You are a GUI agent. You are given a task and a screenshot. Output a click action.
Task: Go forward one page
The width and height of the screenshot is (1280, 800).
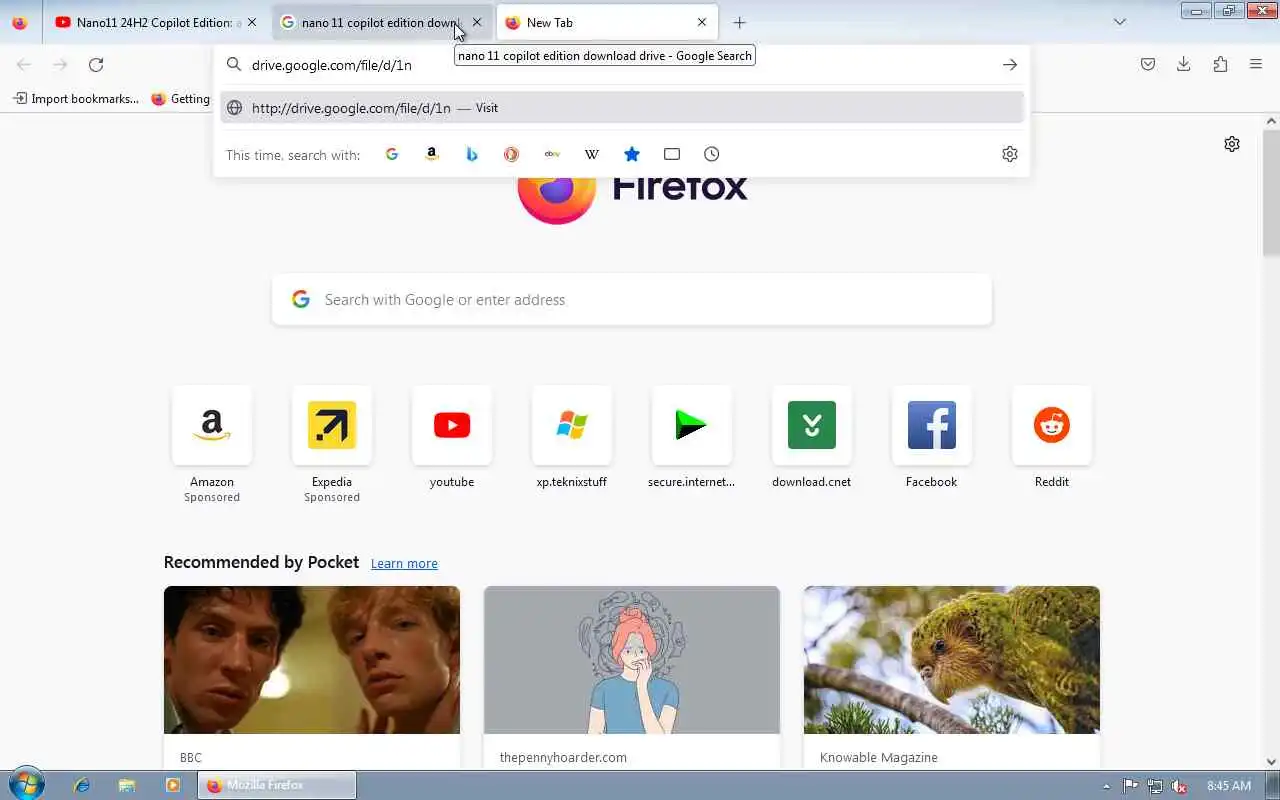(60, 64)
